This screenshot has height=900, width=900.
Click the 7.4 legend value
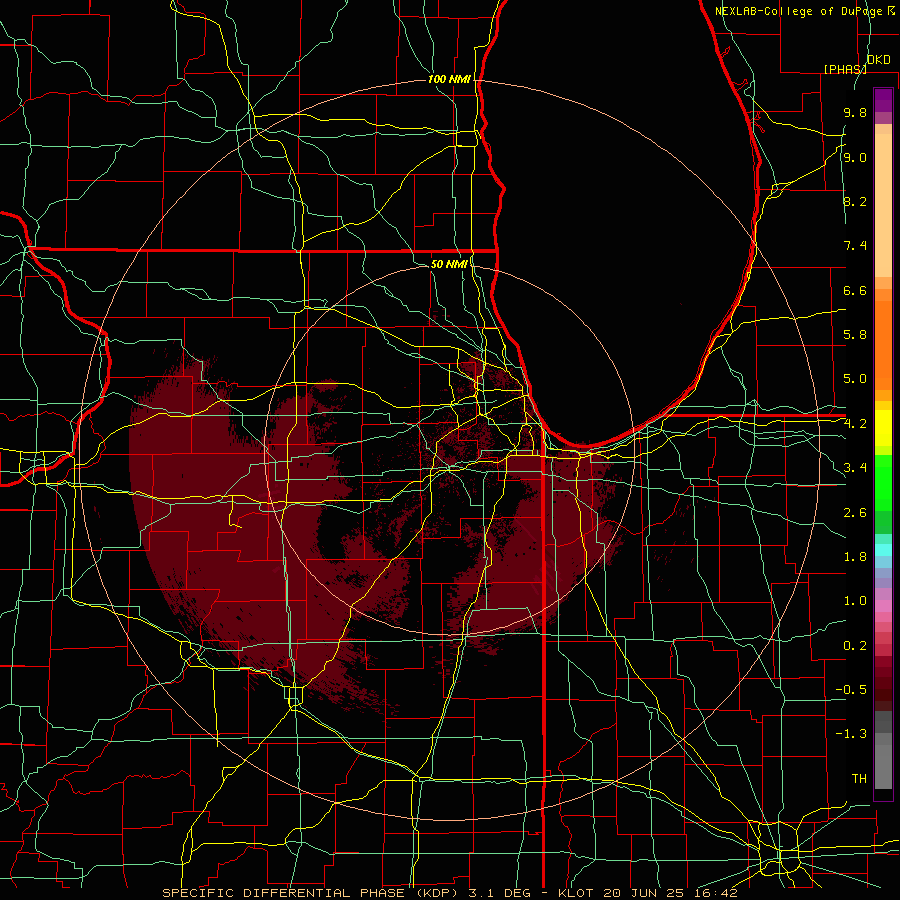[x=855, y=246]
